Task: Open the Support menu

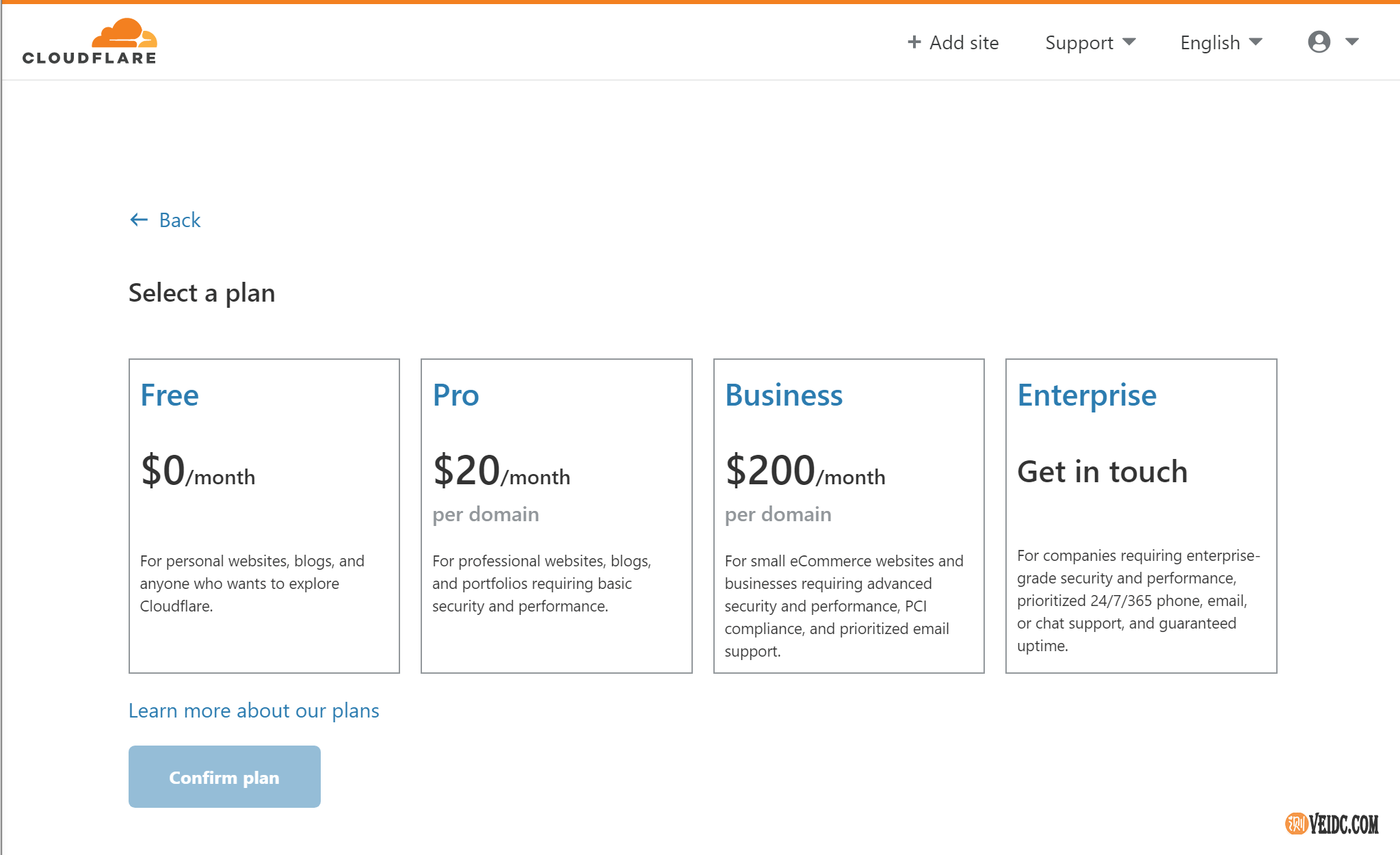Action: [x=1079, y=42]
